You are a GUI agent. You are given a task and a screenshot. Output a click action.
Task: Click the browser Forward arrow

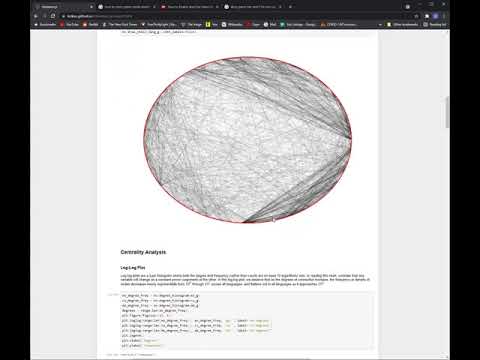[x=45, y=16]
